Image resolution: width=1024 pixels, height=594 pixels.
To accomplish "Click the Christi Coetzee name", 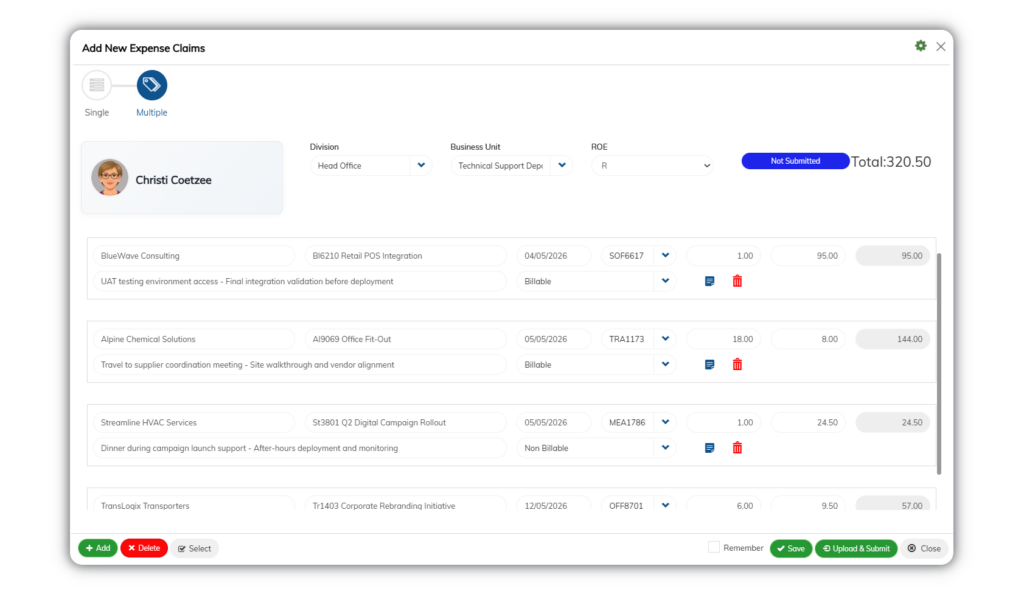I will [173, 180].
